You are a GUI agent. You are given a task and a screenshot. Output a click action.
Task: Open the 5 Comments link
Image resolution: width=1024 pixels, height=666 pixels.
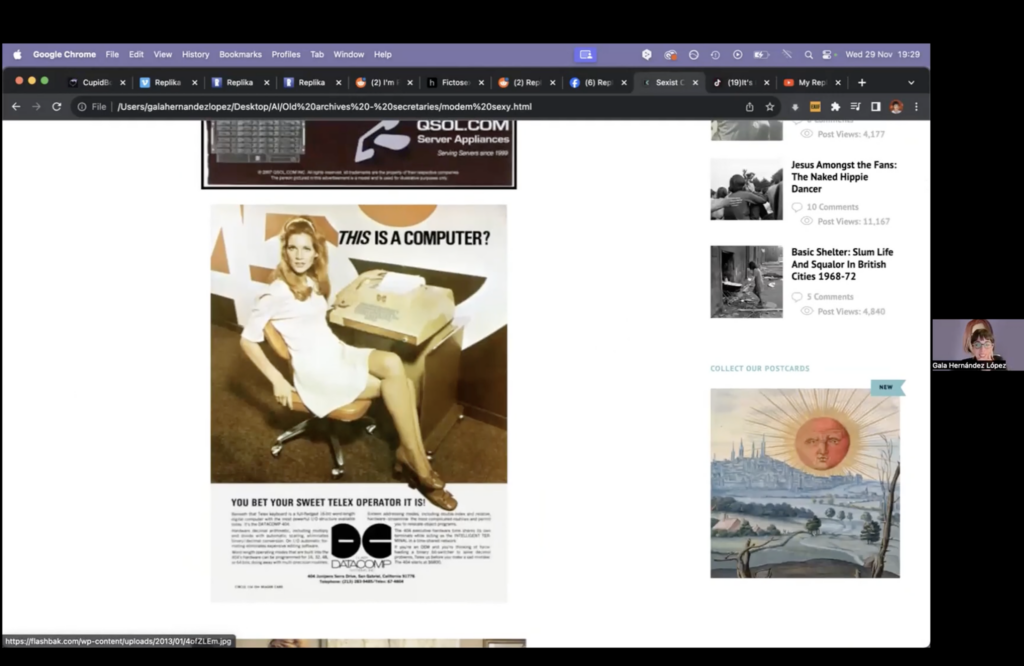click(x=829, y=297)
